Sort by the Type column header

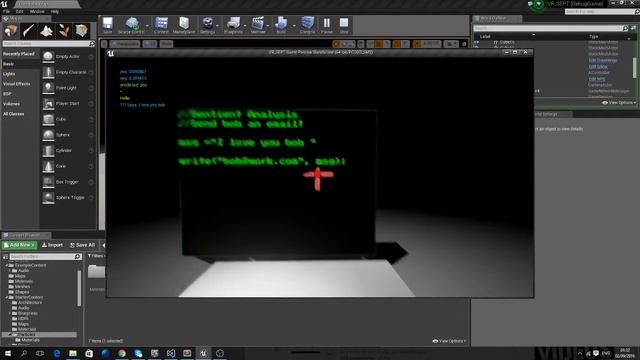pyautogui.click(x=593, y=37)
